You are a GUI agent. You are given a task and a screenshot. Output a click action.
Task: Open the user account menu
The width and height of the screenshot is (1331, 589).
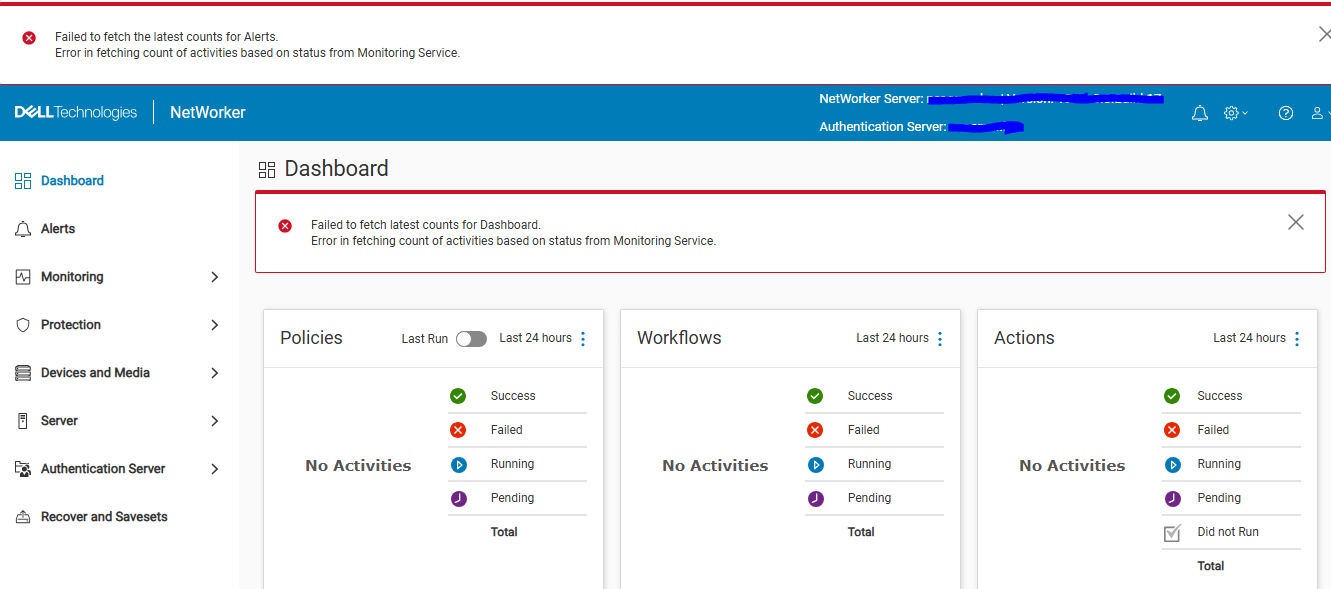(1320, 113)
